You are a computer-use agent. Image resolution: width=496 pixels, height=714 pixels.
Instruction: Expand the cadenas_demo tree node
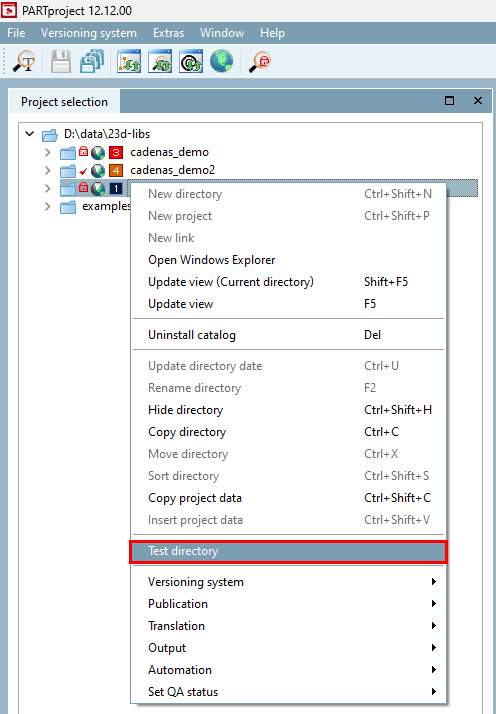[47, 153]
